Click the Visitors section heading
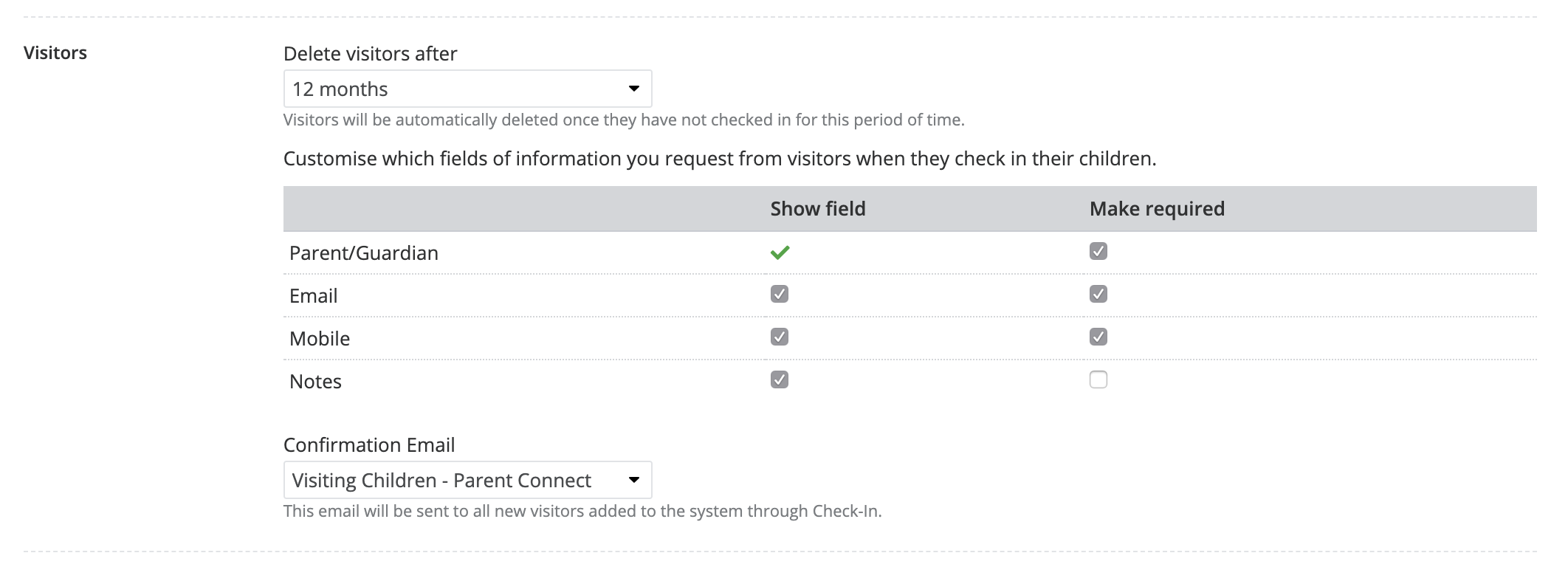The image size is (1568, 567). tap(55, 53)
